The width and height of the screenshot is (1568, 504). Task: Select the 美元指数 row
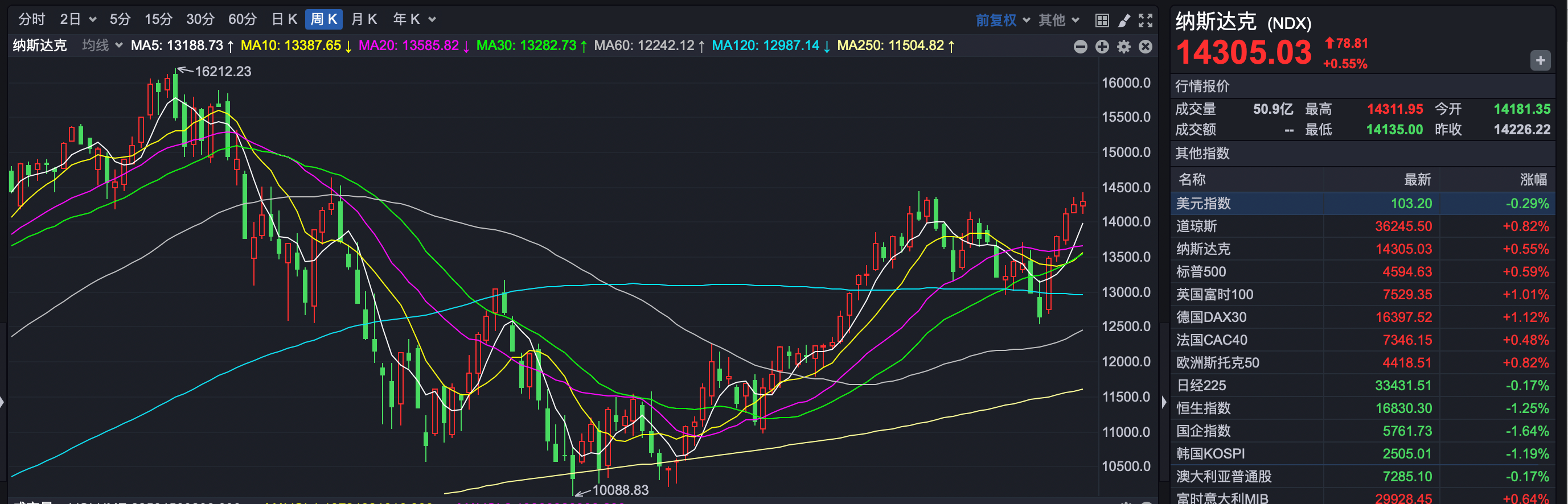pyautogui.click(x=1362, y=203)
